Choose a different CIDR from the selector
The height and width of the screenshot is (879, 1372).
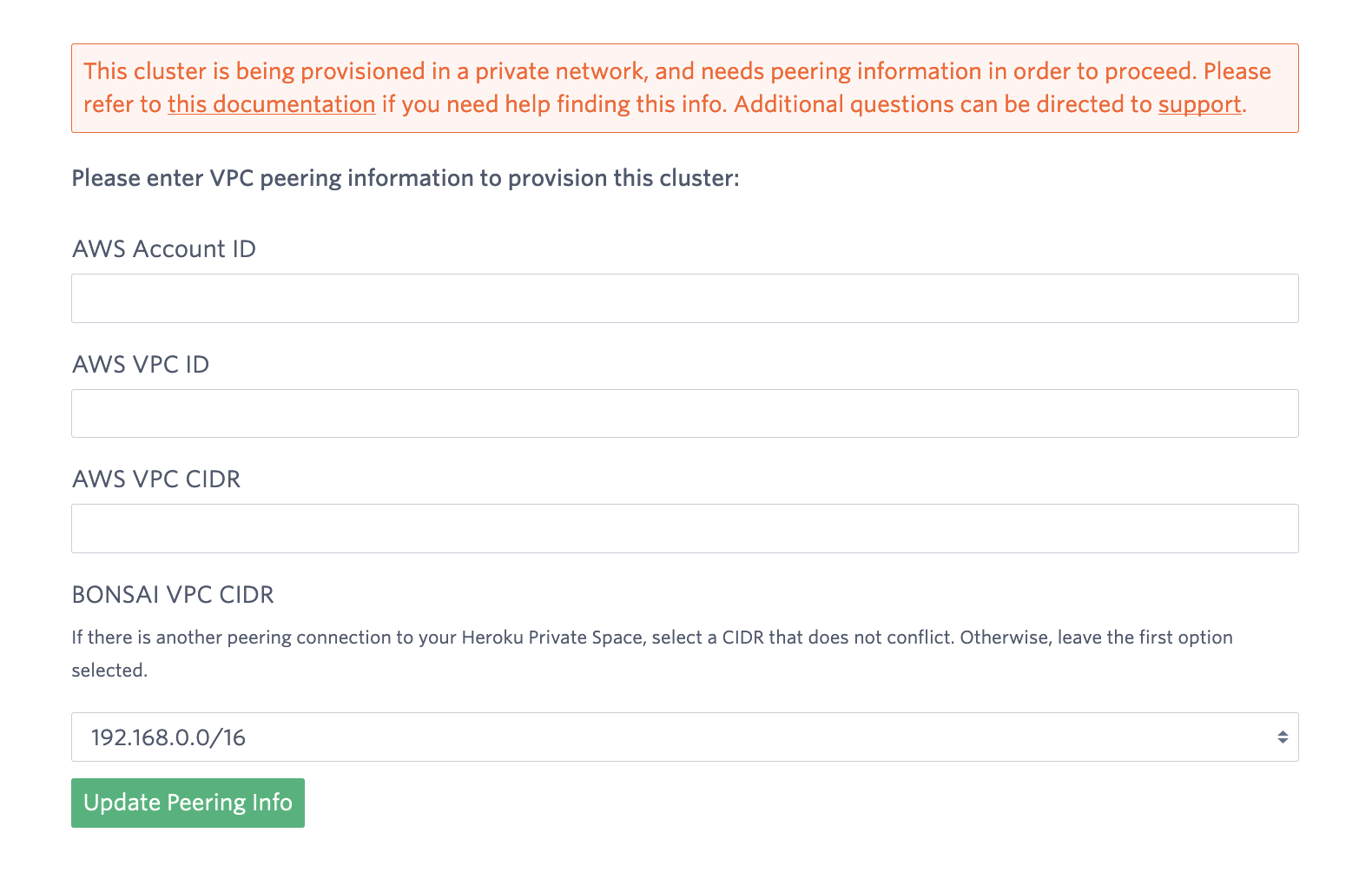(x=684, y=737)
